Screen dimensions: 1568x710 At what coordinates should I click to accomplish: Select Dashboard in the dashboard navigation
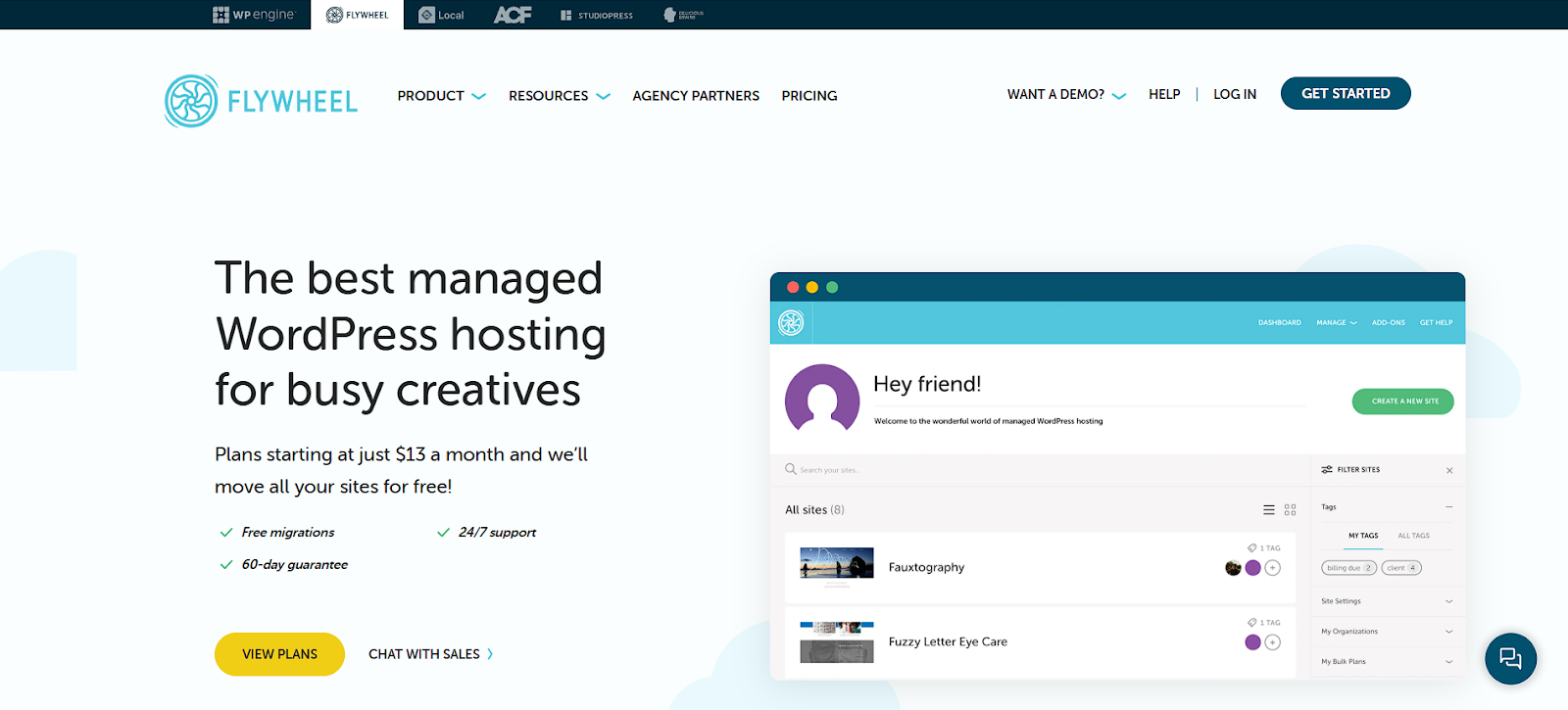pos(1280,322)
